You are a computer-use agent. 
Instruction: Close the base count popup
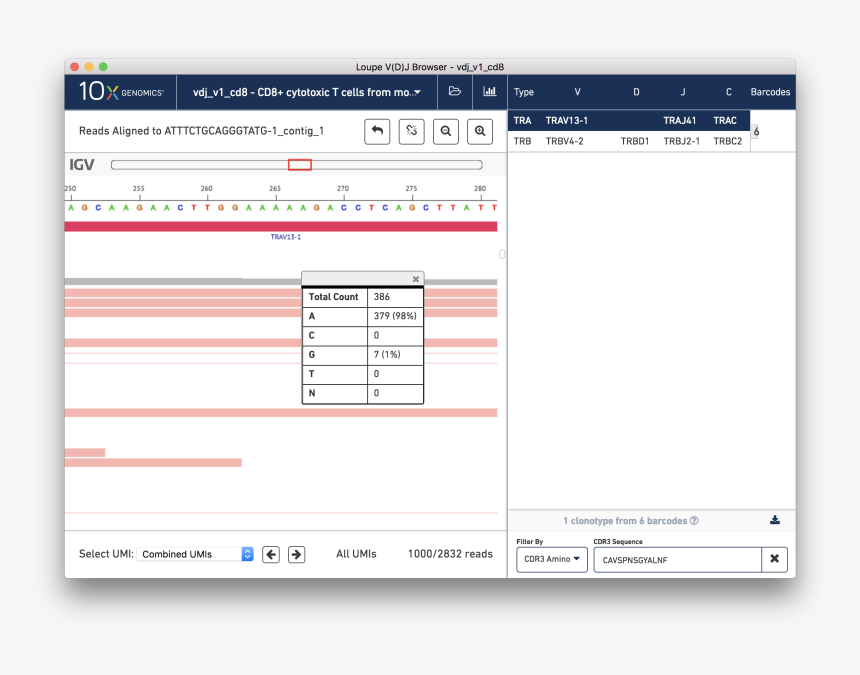pyautogui.click(x=416, y=279)
